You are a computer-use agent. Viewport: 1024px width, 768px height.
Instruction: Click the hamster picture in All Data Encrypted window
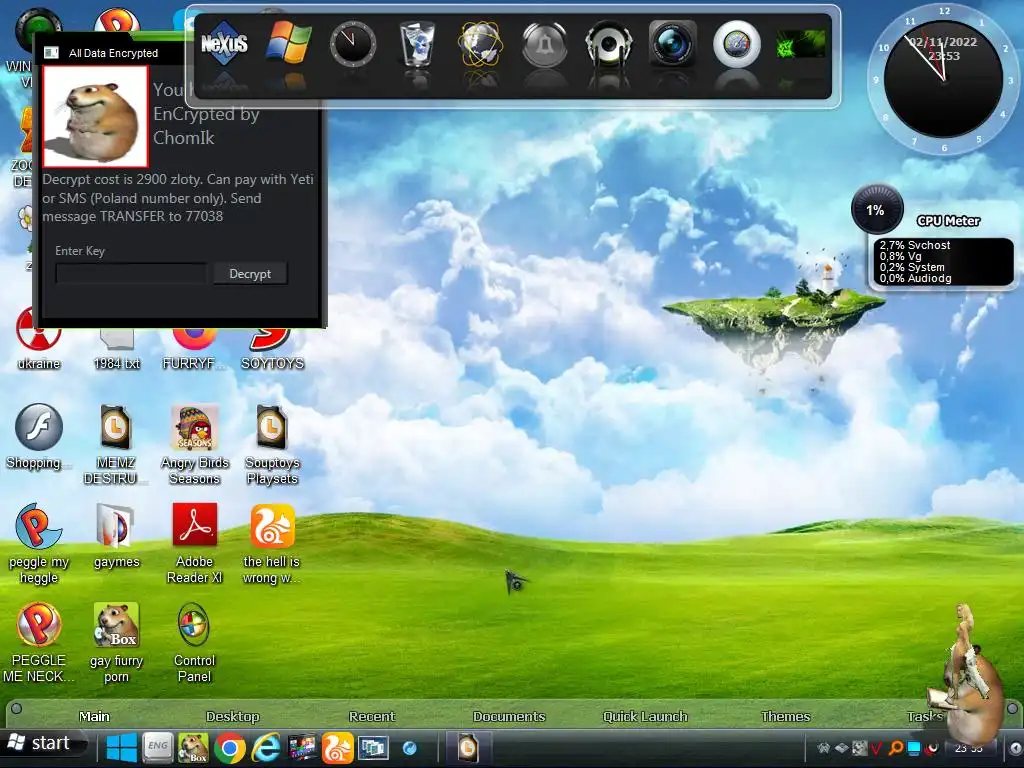(95, 116)
